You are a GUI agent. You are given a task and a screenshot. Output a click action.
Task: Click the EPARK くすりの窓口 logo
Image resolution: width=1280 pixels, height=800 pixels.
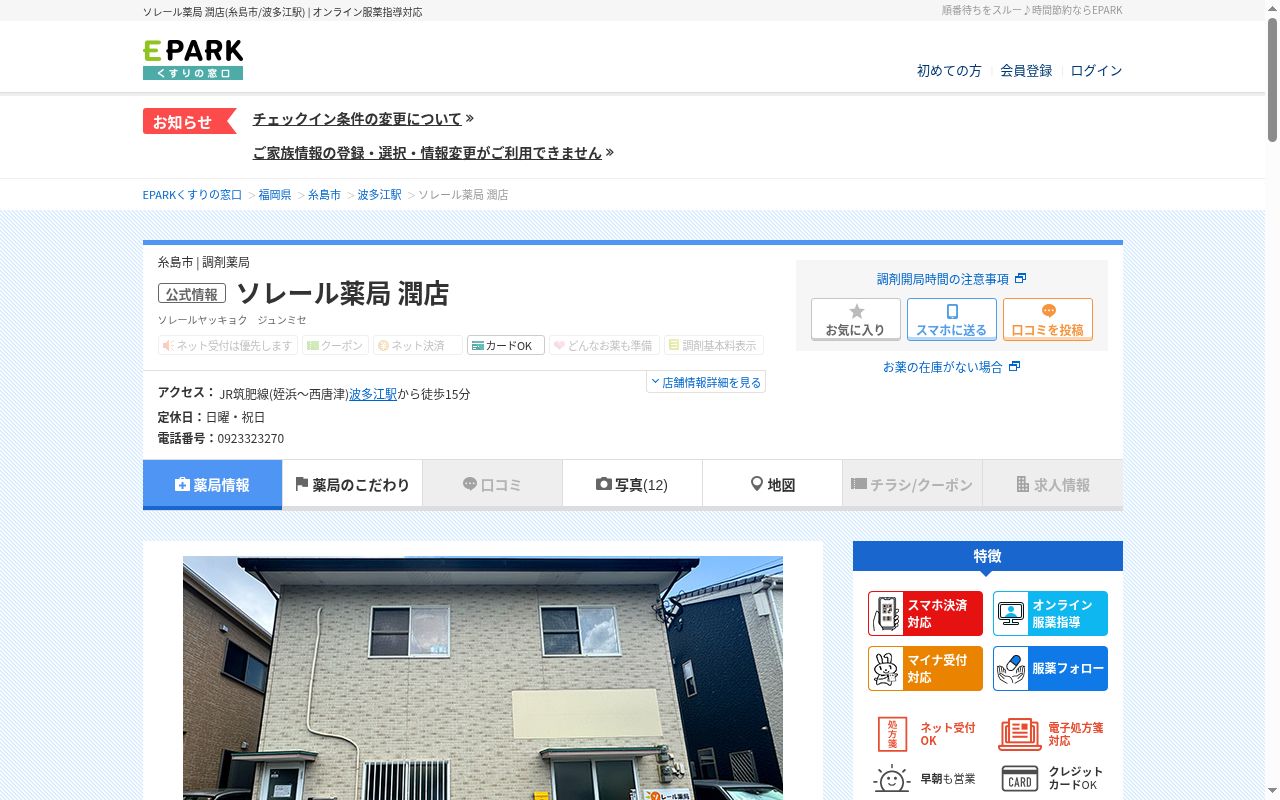point(193,60)
